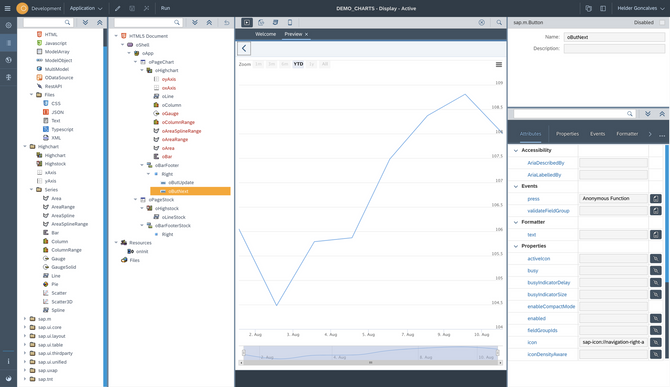Close the Preview tab
This screenshot has height=387, width=670.
(x=306, y=34)
